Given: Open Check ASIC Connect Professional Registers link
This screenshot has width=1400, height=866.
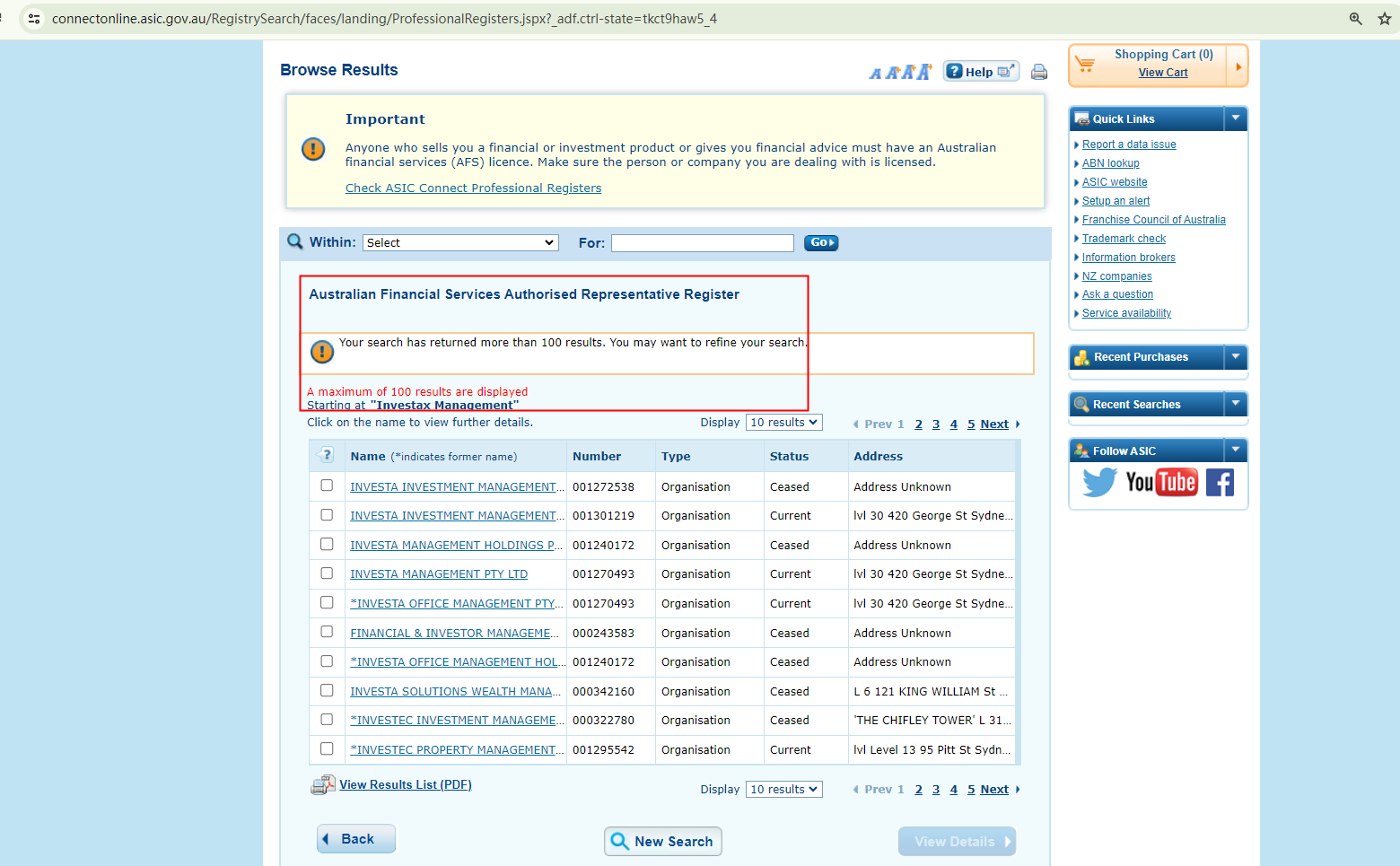Looking at the screenshot, I should click(x=474, y=188).
